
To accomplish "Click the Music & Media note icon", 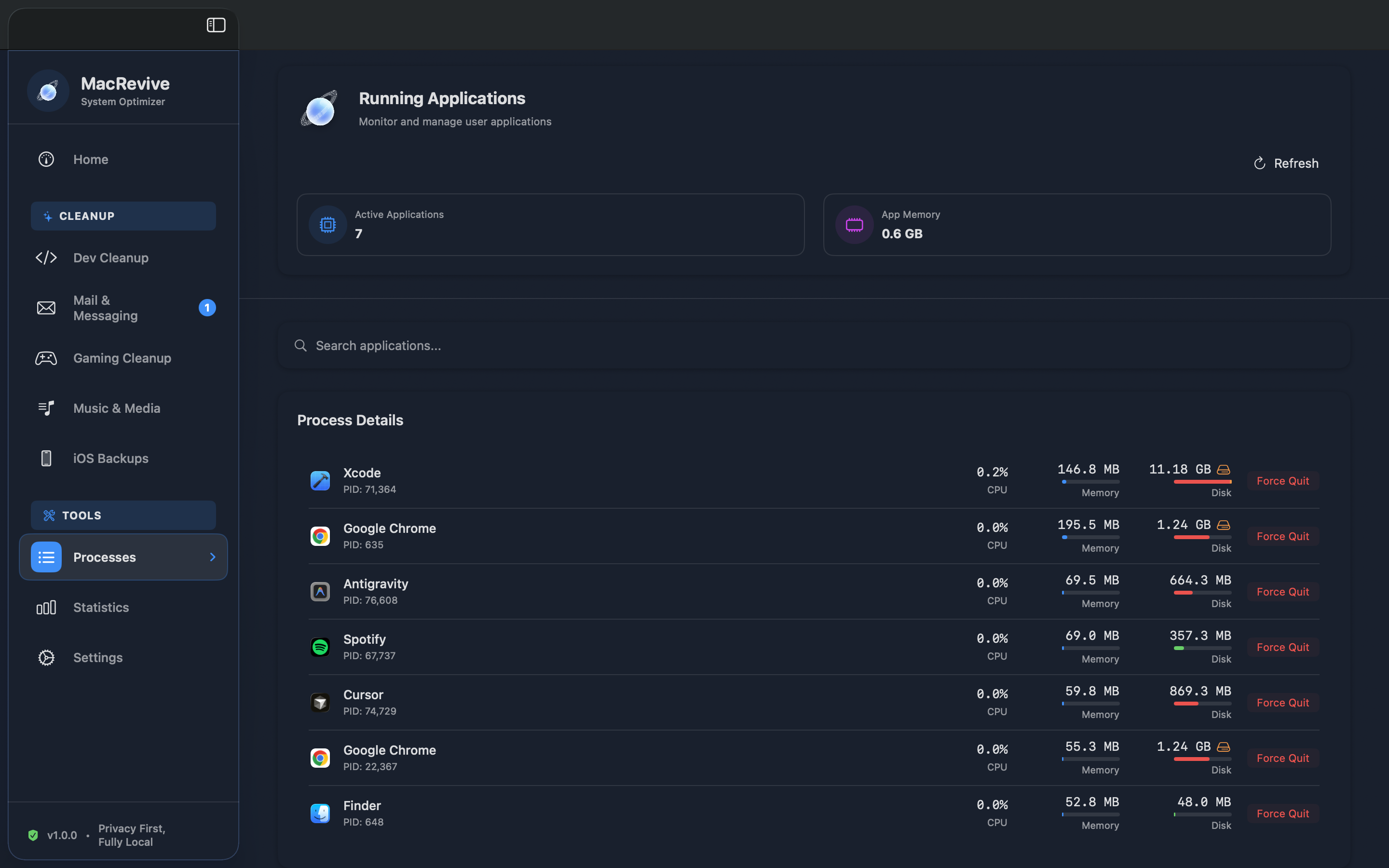I will coord(46,408).
